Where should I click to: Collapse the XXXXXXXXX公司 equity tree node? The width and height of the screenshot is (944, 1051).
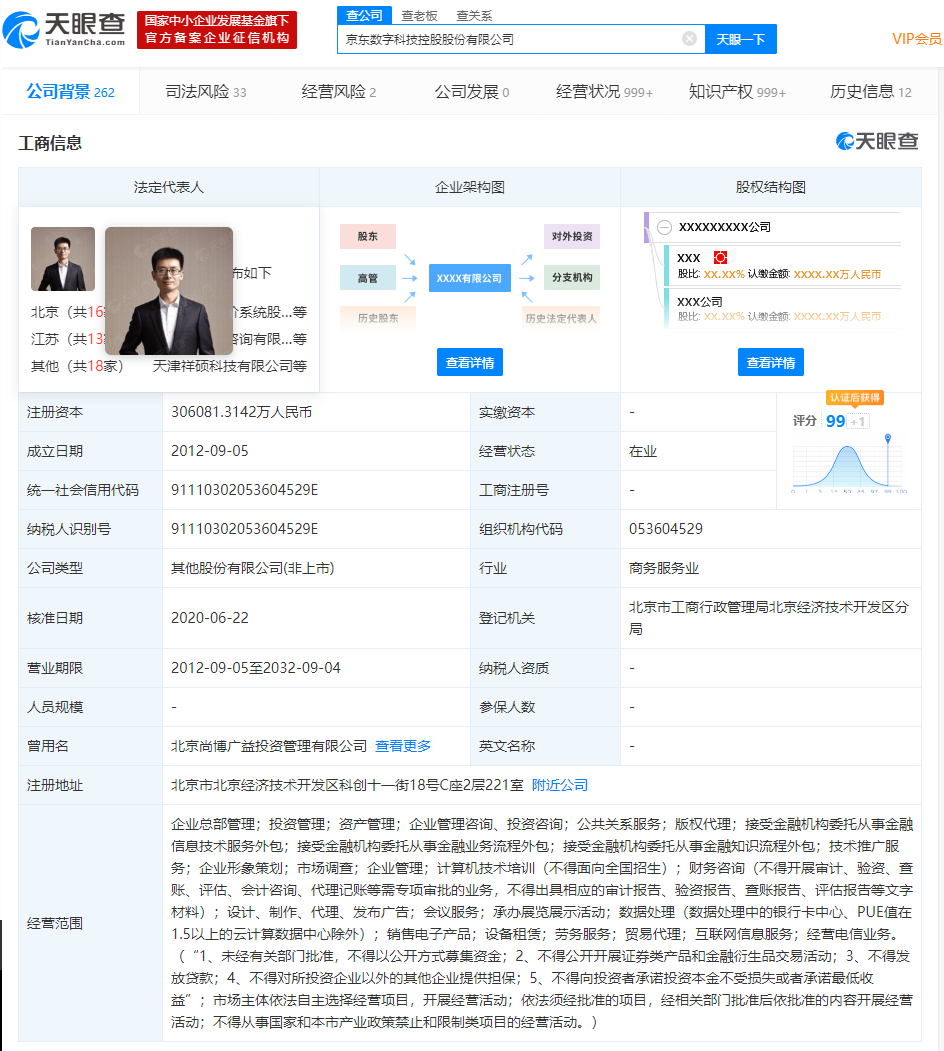click(x=664, y=227)
